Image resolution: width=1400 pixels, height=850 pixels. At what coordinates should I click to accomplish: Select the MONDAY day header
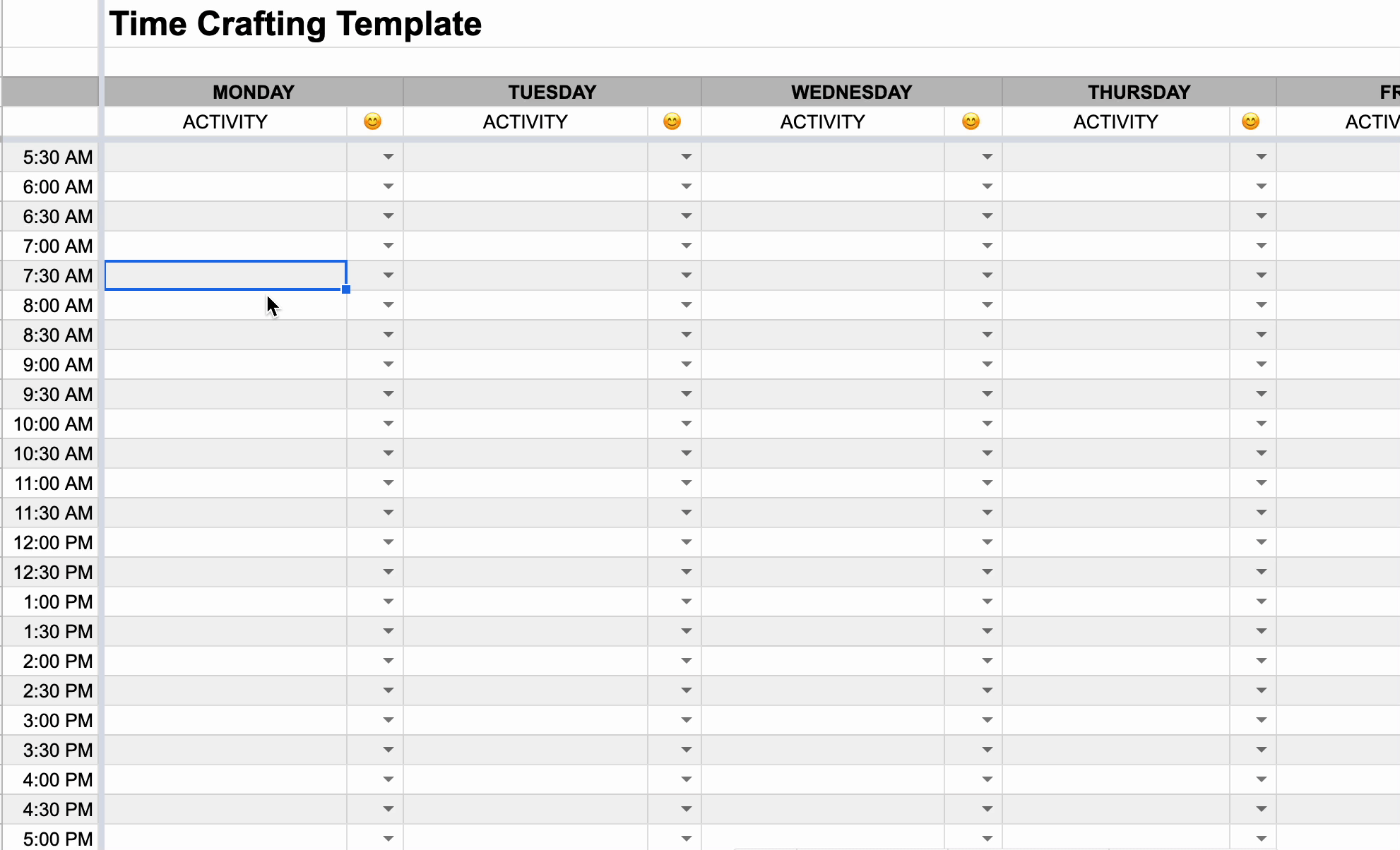pyautogui.click(x=254, y=92)
